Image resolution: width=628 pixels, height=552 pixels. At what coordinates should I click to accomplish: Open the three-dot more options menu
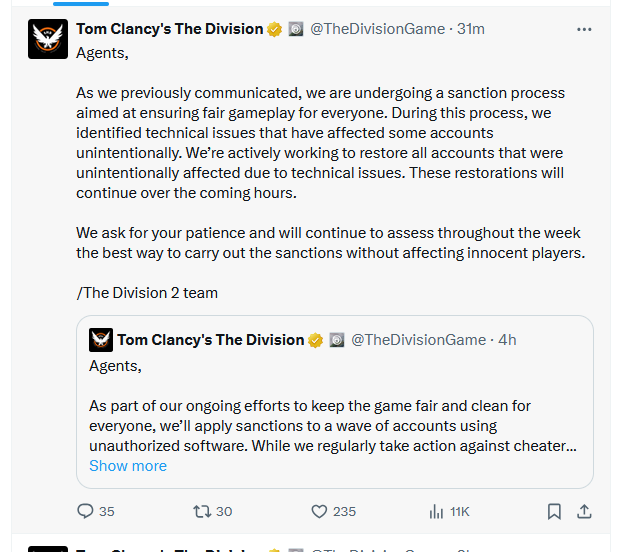pos(584,29)
